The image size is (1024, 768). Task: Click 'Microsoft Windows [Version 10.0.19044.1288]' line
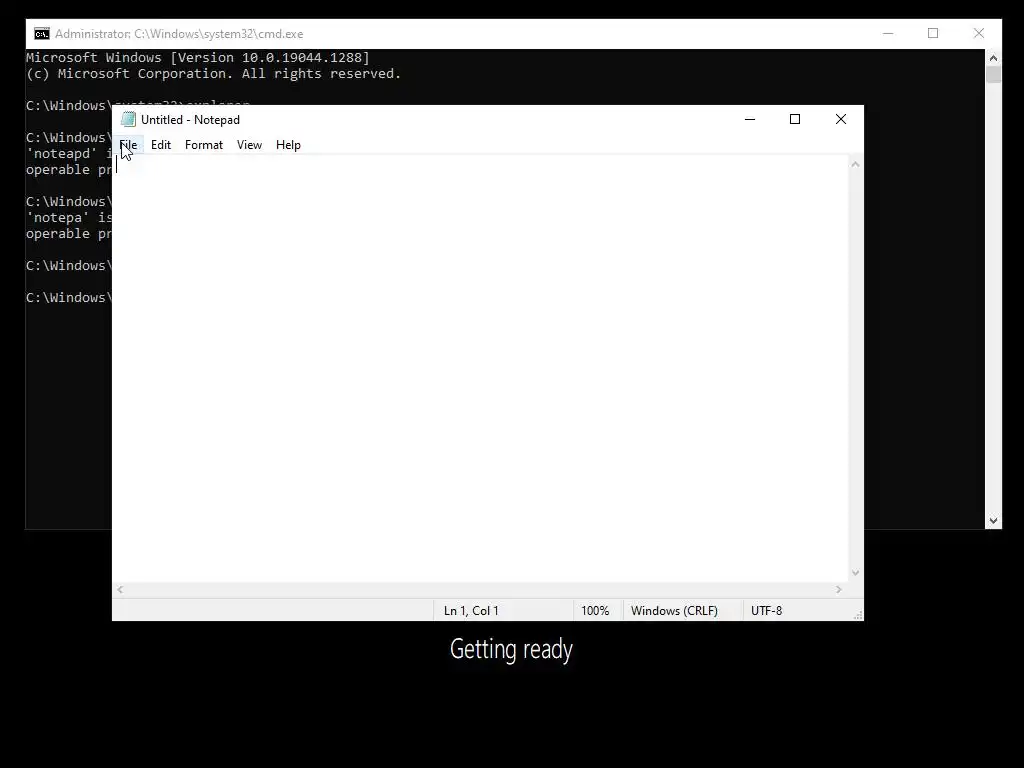click(197, 57)
